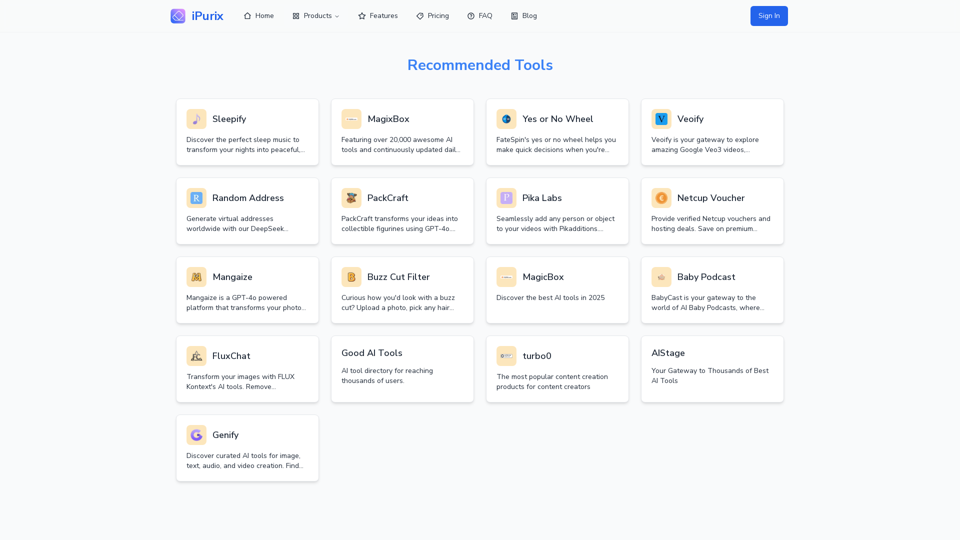Open the Veoify title link
Screen dimensions: 960x540
pos(690,119)
